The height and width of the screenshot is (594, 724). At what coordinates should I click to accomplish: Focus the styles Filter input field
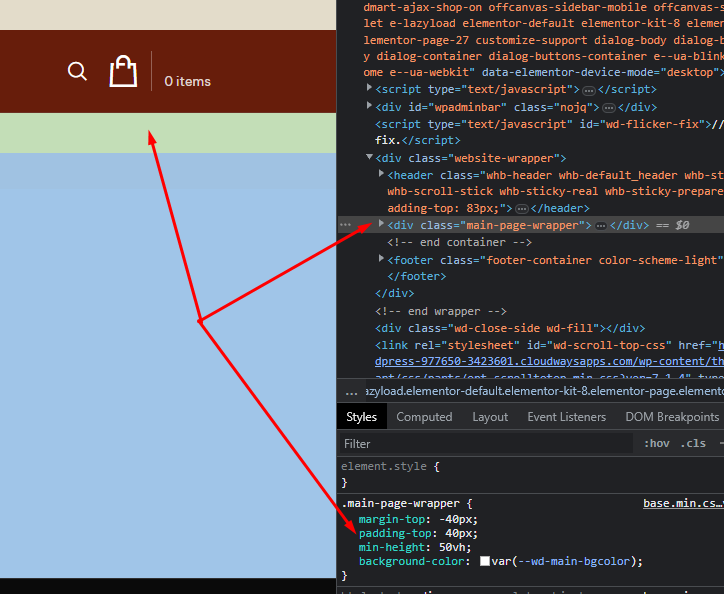[486, 444]
